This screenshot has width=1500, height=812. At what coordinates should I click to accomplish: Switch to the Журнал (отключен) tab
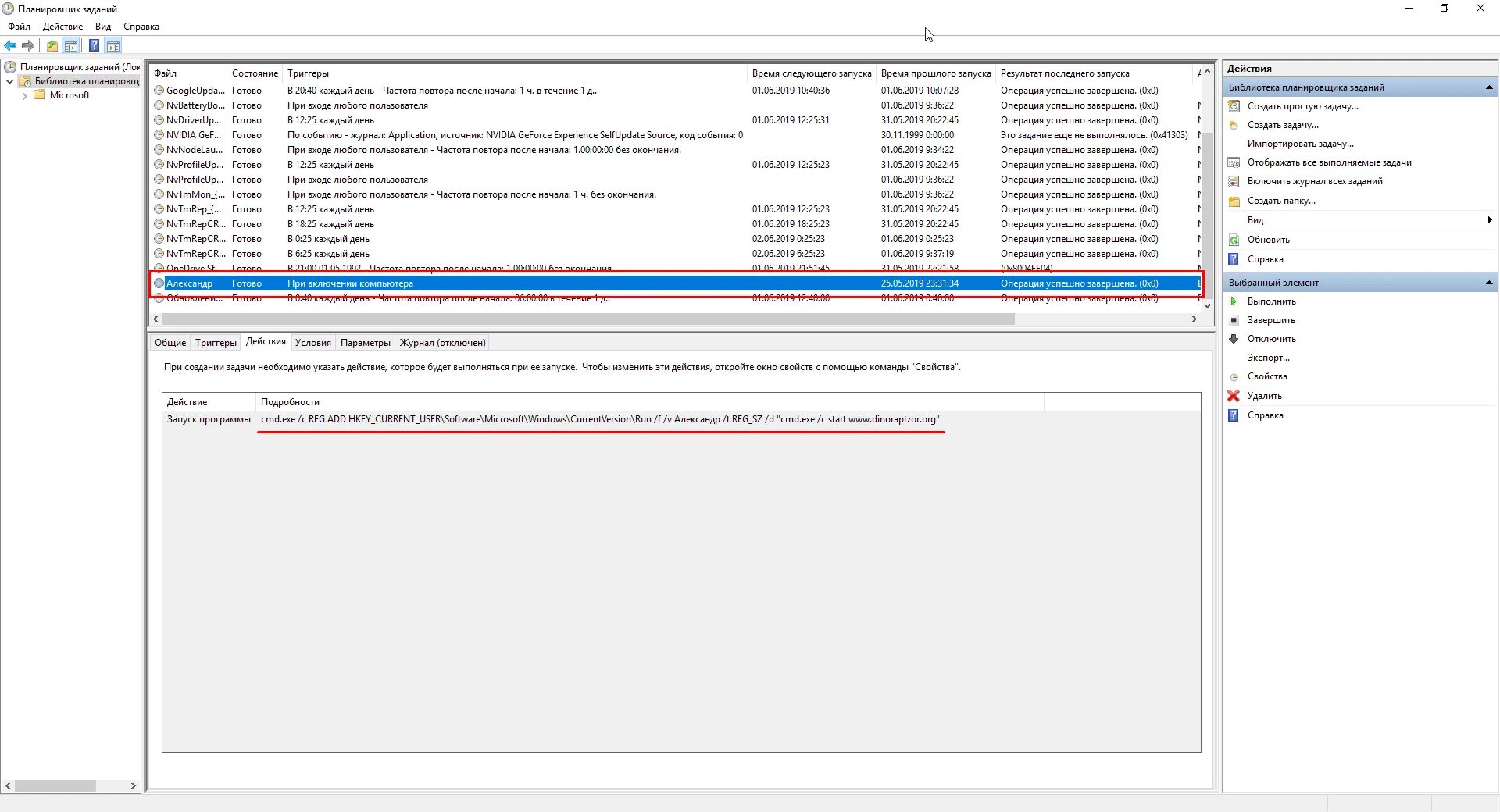(443, 343)
